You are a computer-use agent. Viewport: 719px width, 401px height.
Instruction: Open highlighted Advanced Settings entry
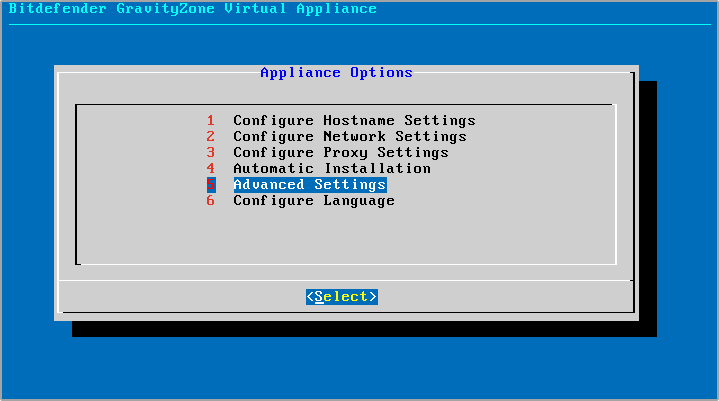(296, 185)
